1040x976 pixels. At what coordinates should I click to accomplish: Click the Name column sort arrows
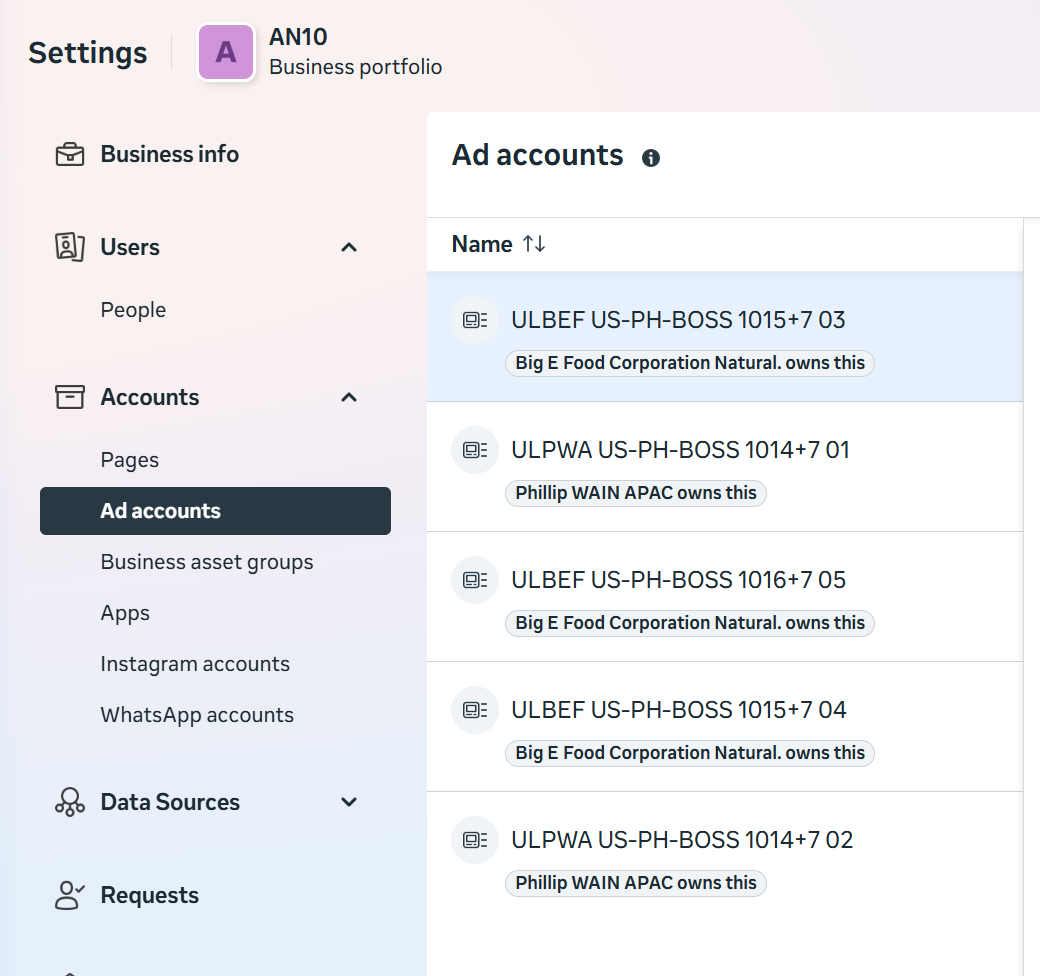tap(534, 244)
